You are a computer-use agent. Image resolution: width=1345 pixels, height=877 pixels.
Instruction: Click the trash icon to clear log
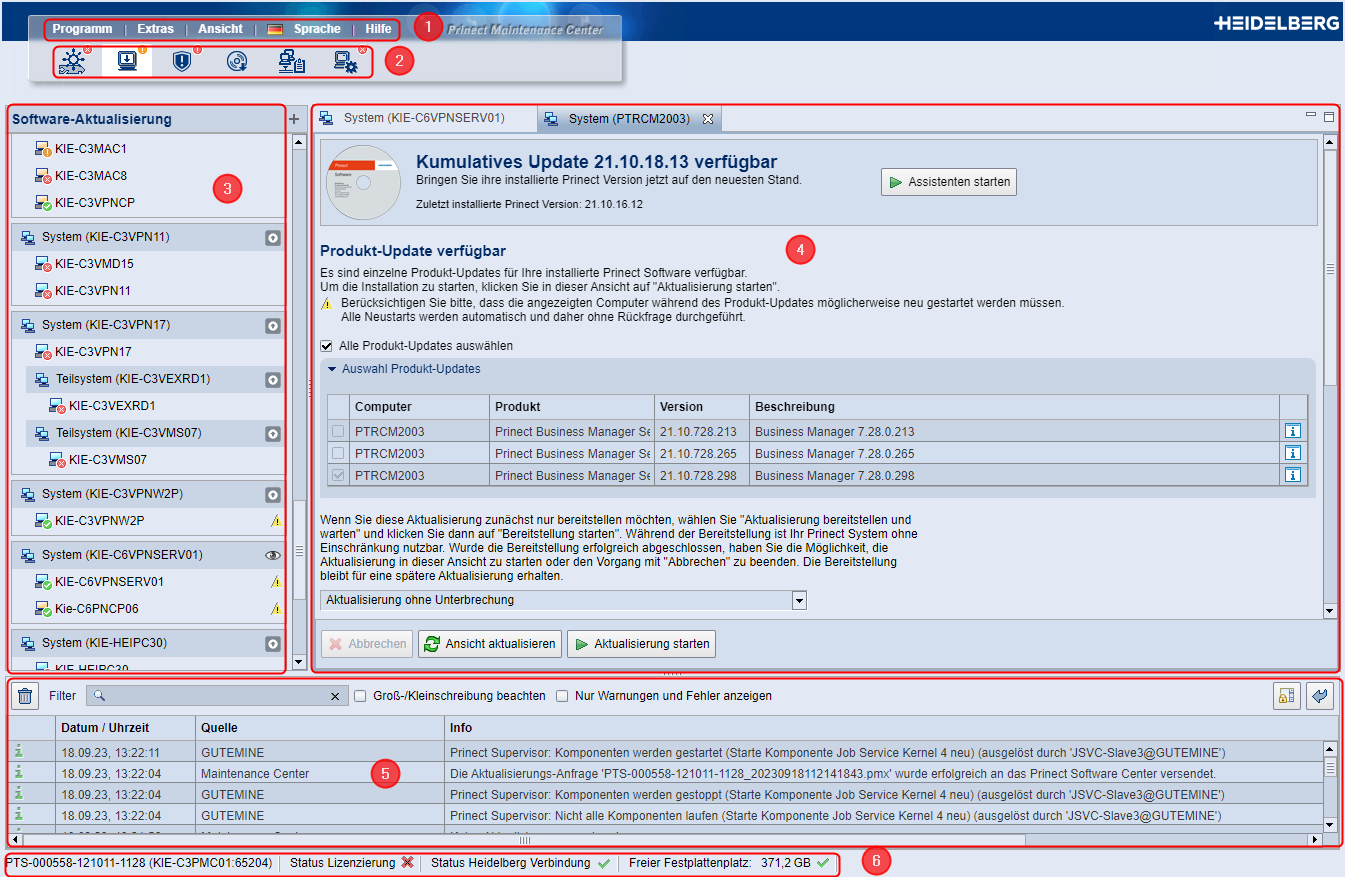point(26,696)
